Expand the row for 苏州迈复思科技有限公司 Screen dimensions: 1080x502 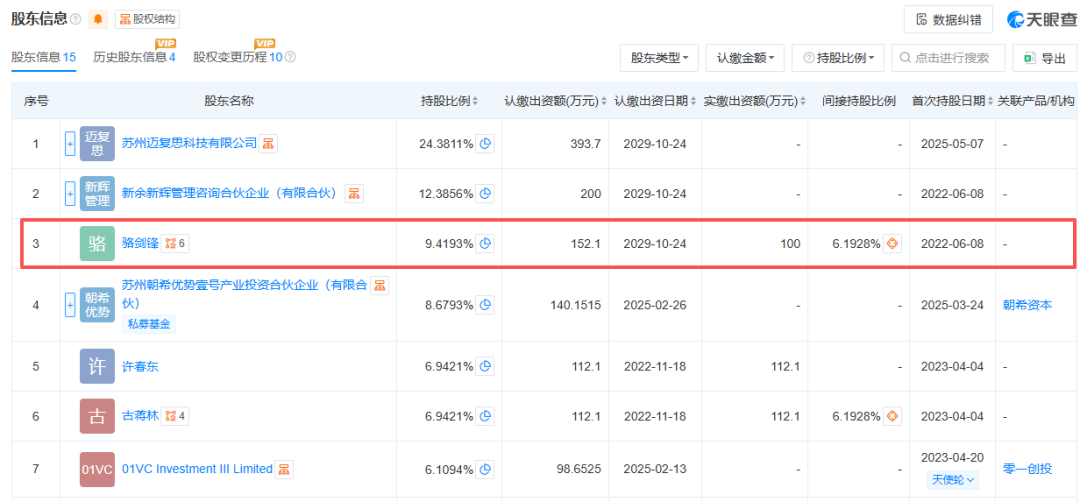[70, 144]
